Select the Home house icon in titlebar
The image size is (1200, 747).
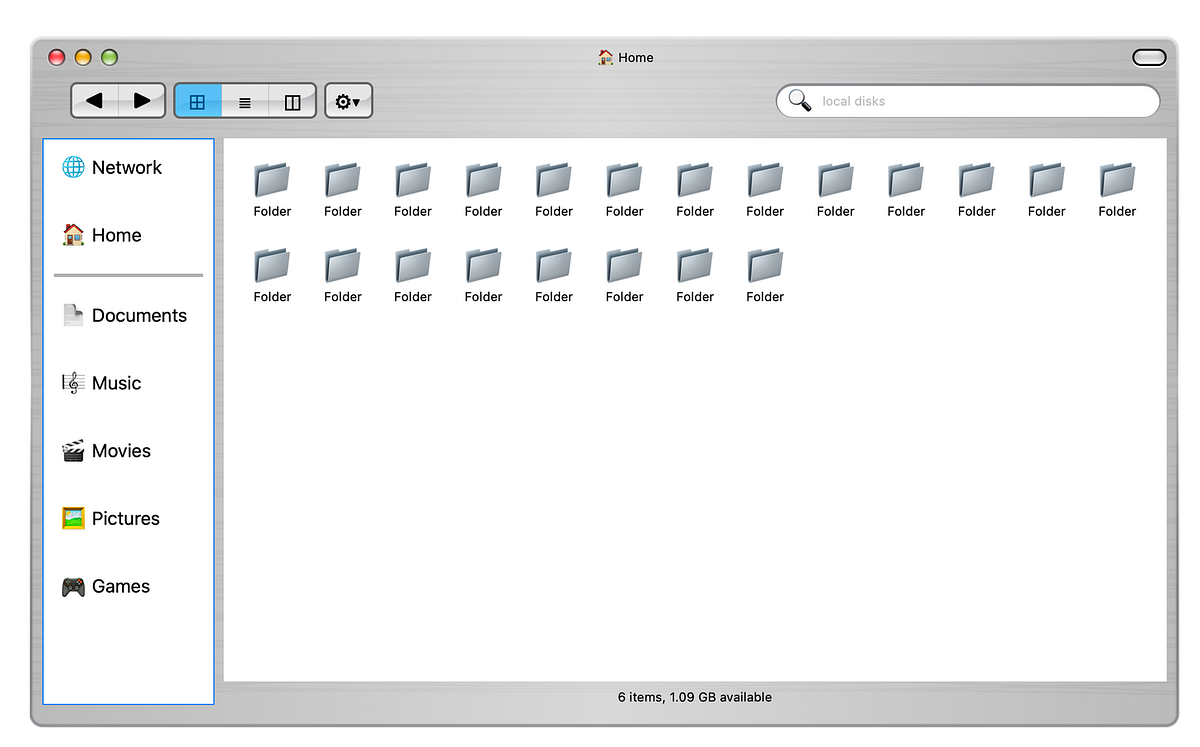[x=604, y=57]
